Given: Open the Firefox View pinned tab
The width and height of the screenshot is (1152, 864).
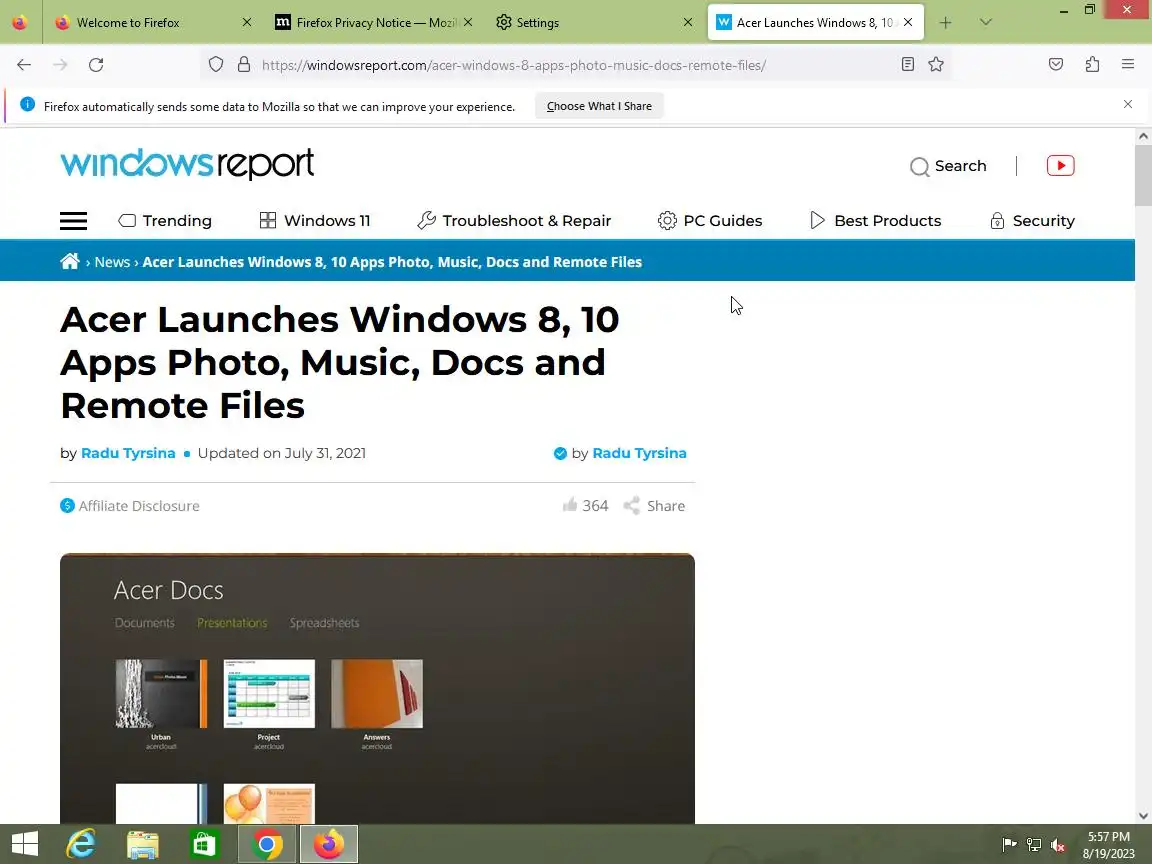Looking at the screenshot, I should tap(20, 23).
